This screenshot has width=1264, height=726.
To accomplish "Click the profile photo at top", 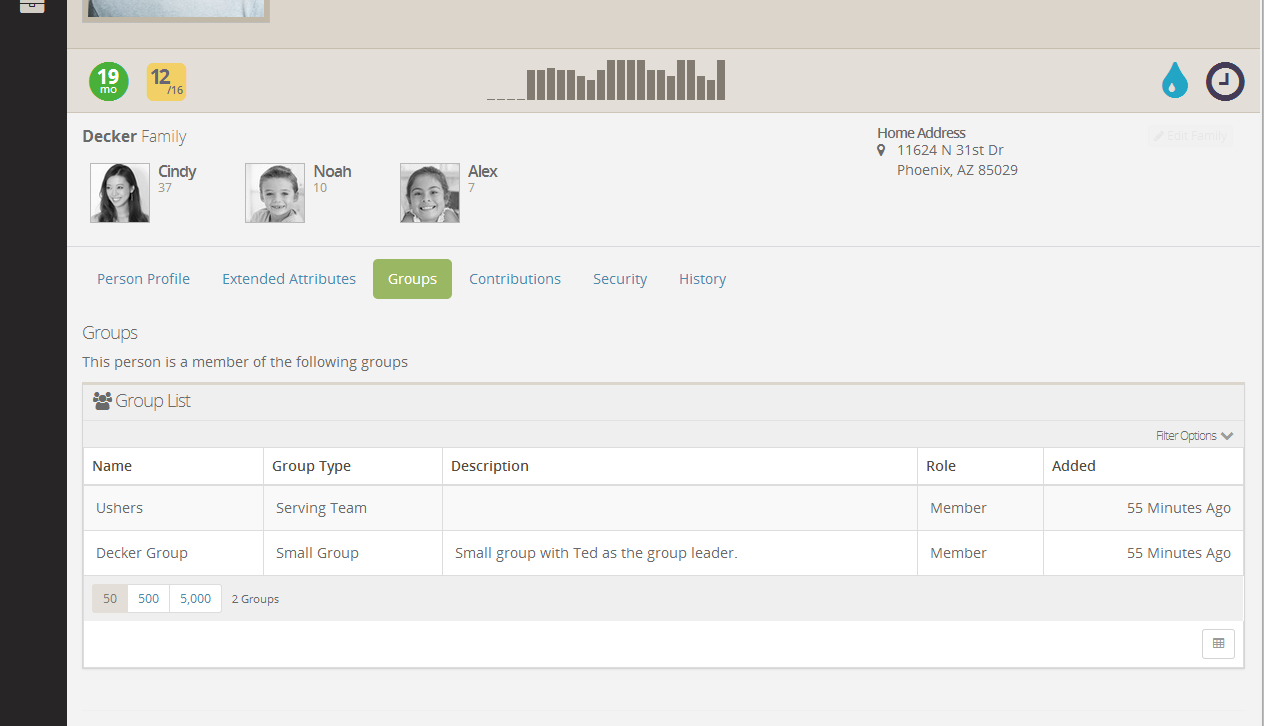I will tap(176, 10).
